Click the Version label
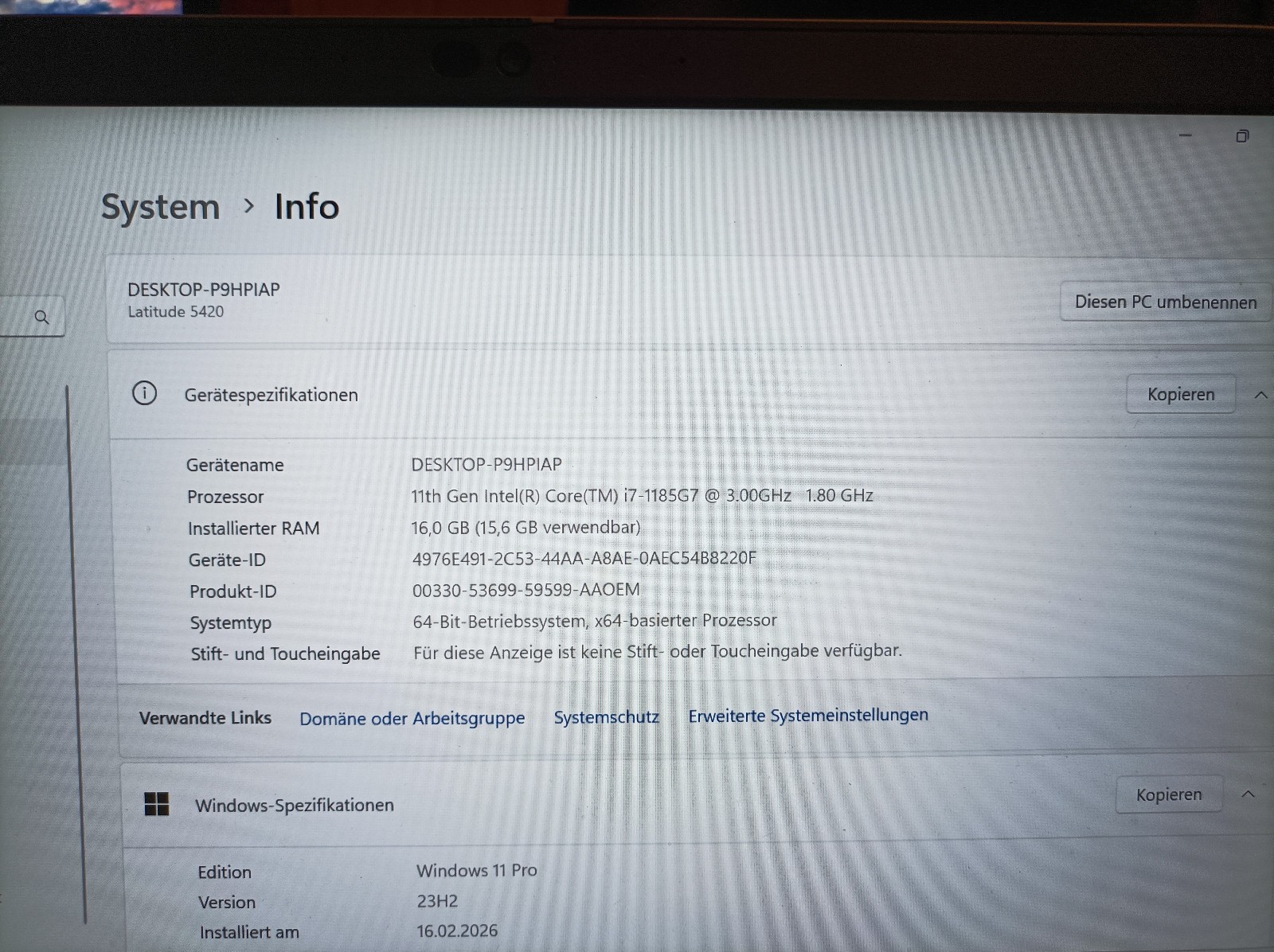The width and height of the screenshot is (1274, 952). tap(227, 903)
